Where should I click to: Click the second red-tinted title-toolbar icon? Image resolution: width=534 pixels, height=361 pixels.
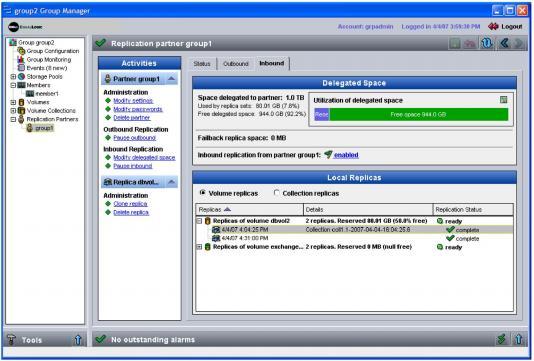[x=470, y=43]
